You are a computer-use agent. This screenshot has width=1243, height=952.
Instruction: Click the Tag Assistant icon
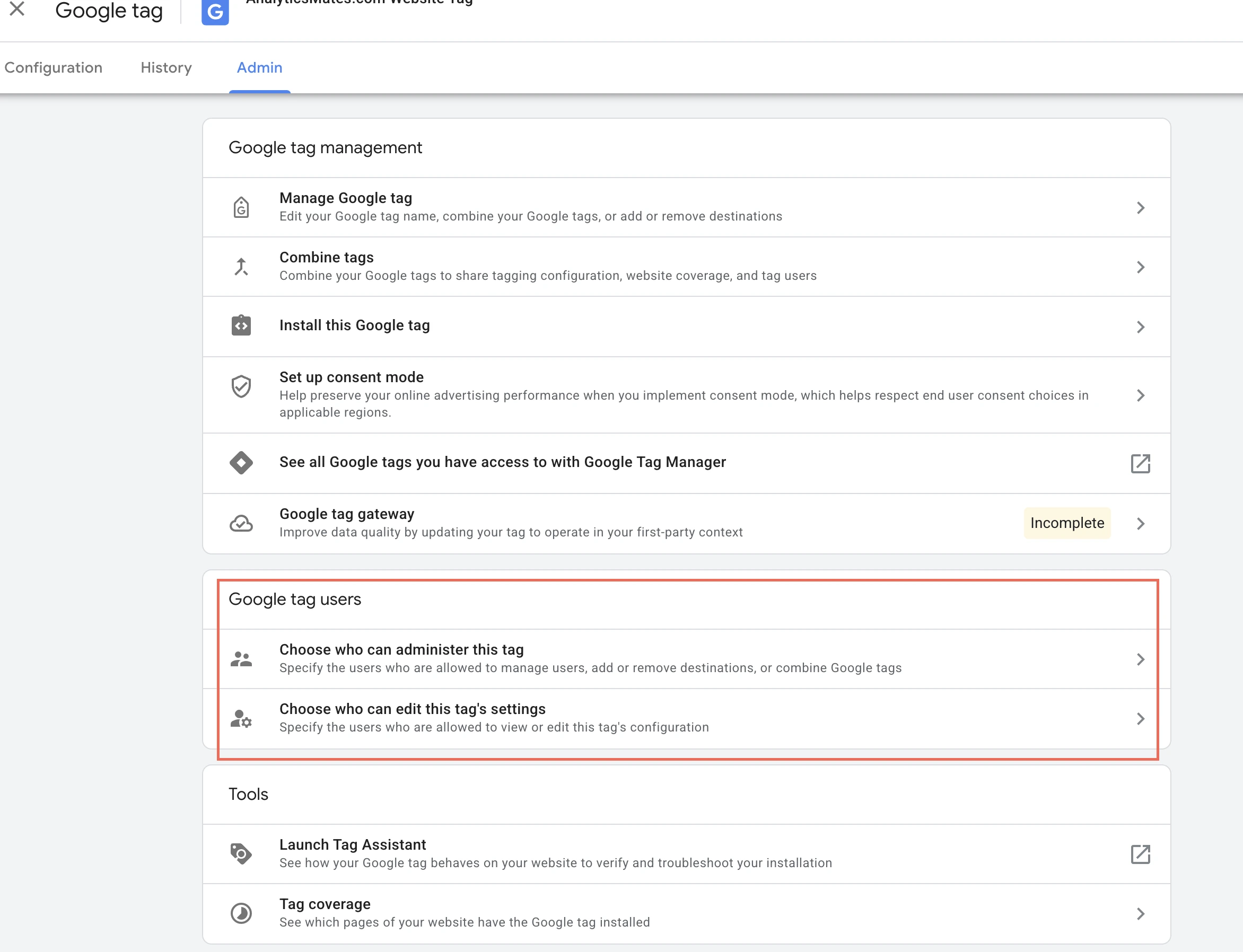(241, 853)
